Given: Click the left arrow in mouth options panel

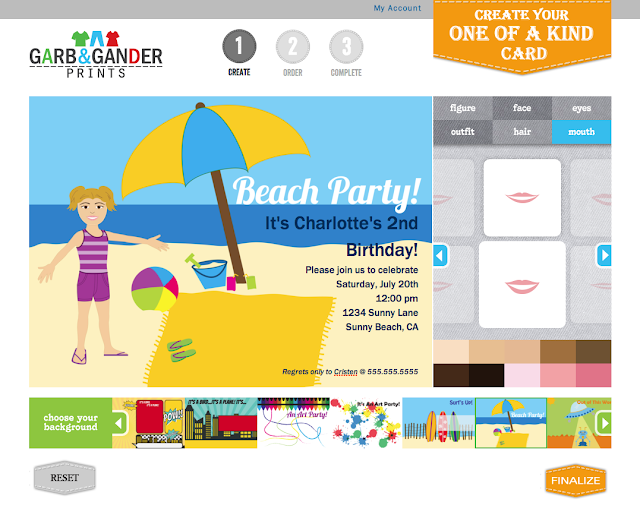Looking at the screenshot, I should pyautogui.click(x=440, y=256).
